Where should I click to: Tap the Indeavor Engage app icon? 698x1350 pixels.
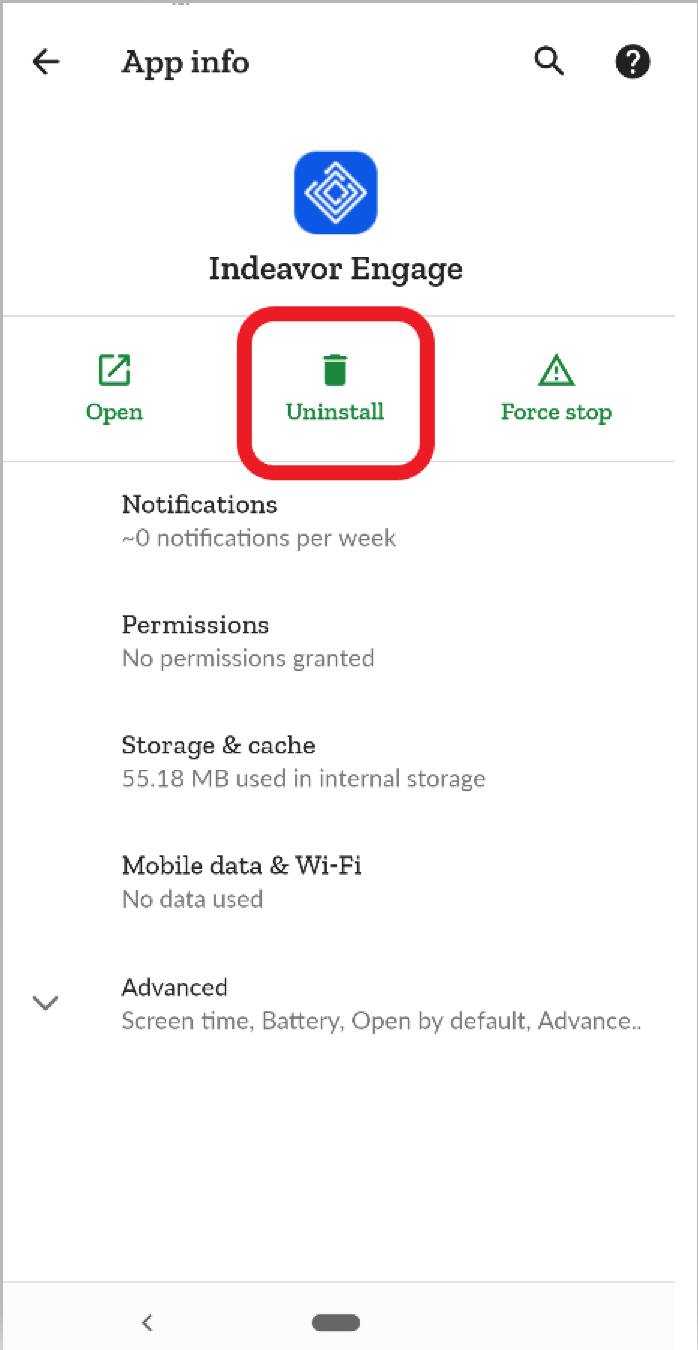[x=335, y=192]
